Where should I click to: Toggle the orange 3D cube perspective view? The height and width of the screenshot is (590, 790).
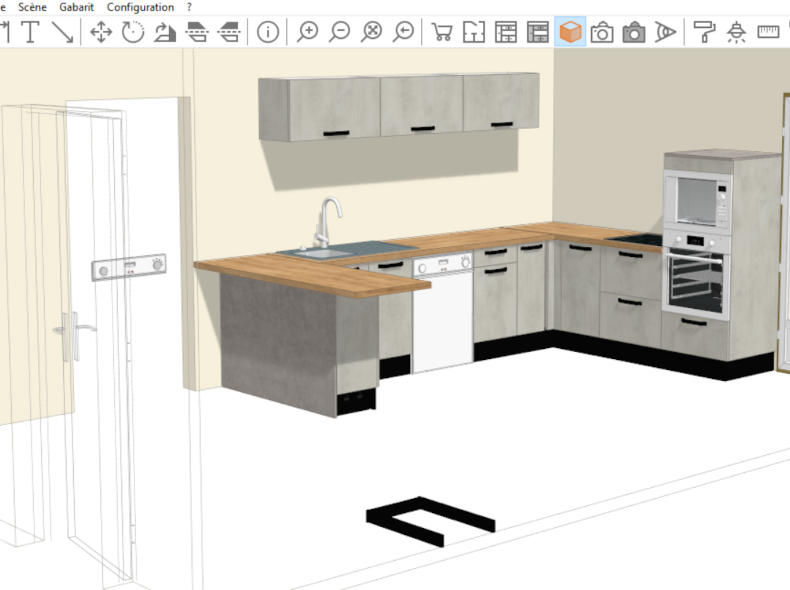click(x=570, y=32)
